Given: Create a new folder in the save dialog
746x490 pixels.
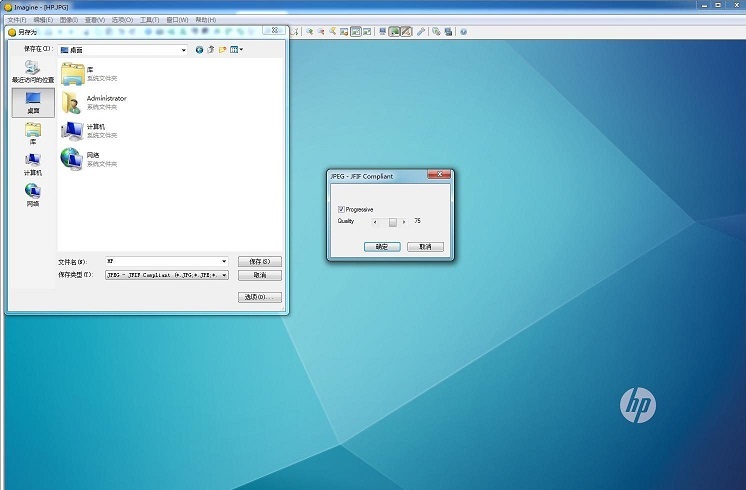Looking at the screenshot, I should point(223,49).
